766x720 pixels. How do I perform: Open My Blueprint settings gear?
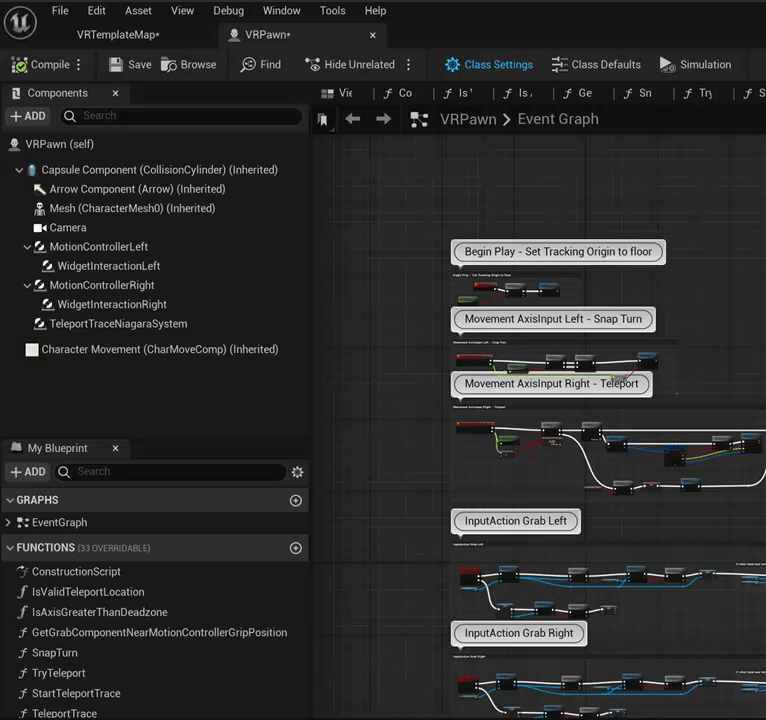click(x=297, y=472)
